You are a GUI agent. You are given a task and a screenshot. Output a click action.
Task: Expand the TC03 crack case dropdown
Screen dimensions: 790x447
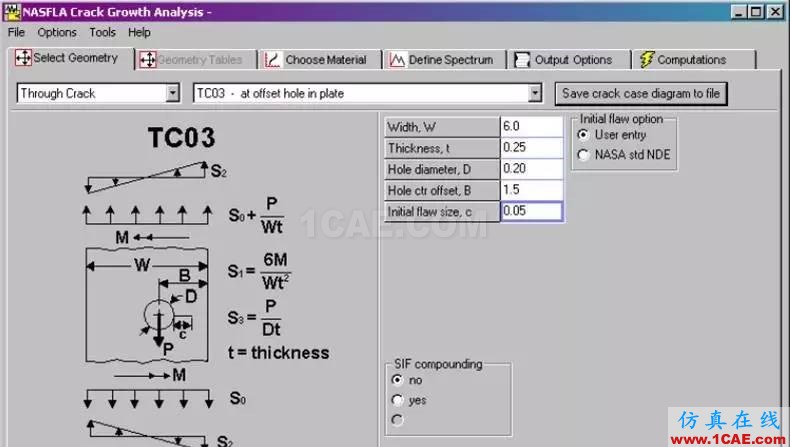pos(535,93)
